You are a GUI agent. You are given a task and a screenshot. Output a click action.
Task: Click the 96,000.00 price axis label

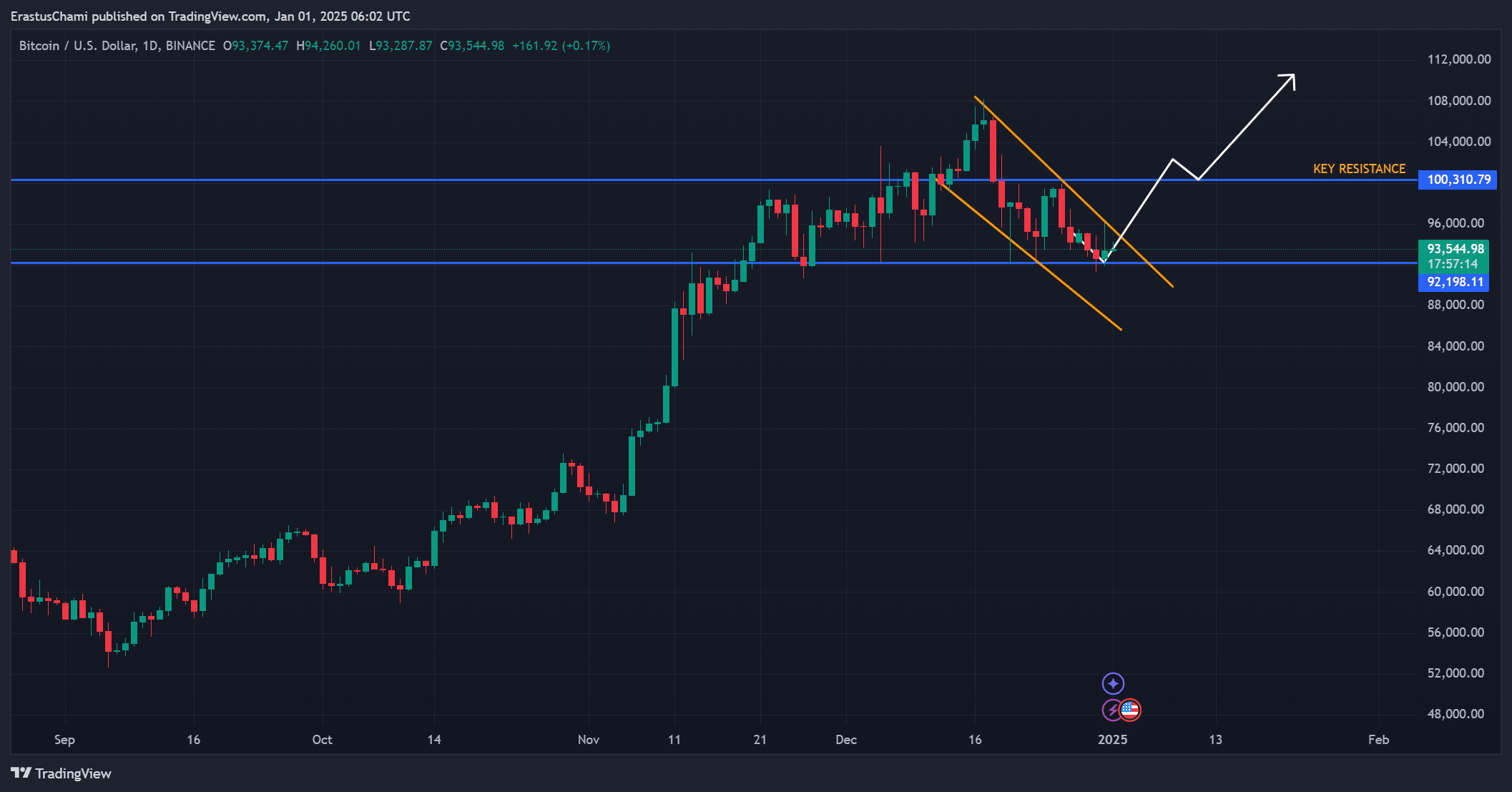tap(1455, 223)
